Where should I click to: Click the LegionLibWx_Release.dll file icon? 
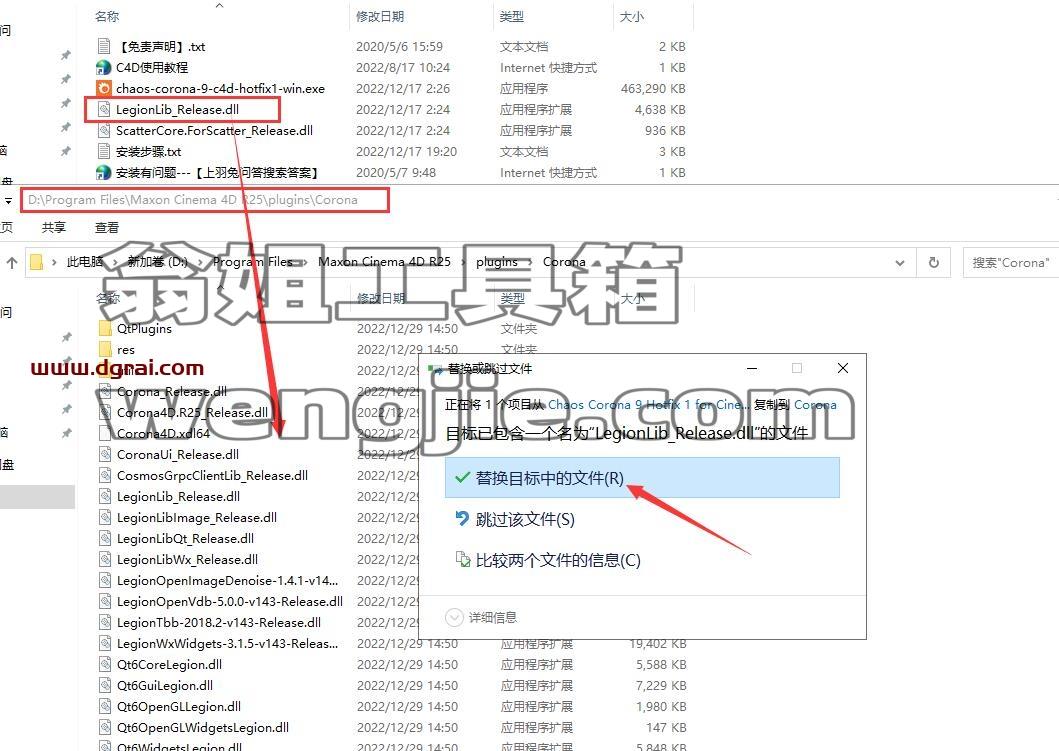coord(105,559)
